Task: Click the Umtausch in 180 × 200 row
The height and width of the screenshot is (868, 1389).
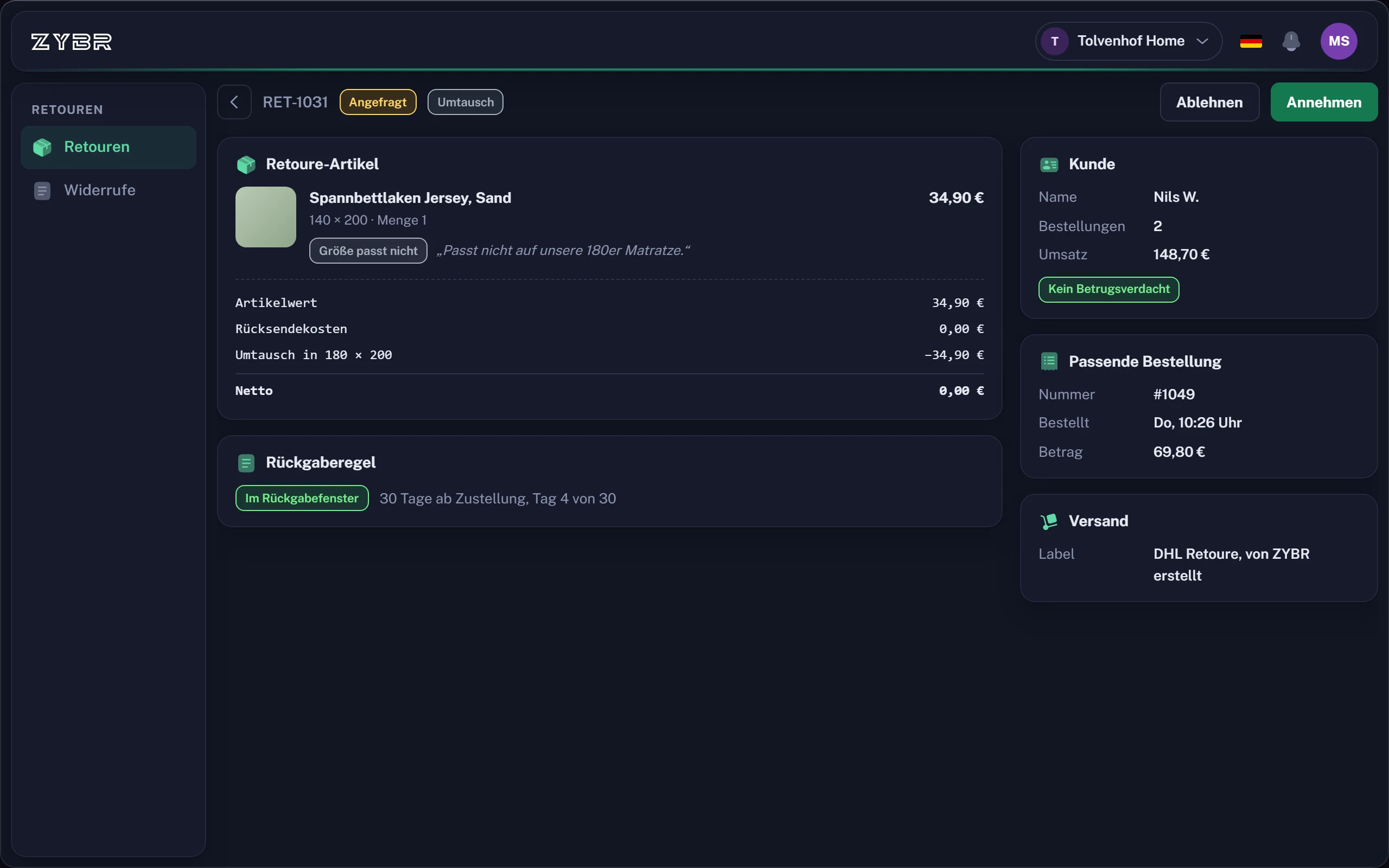Action: 609,355
